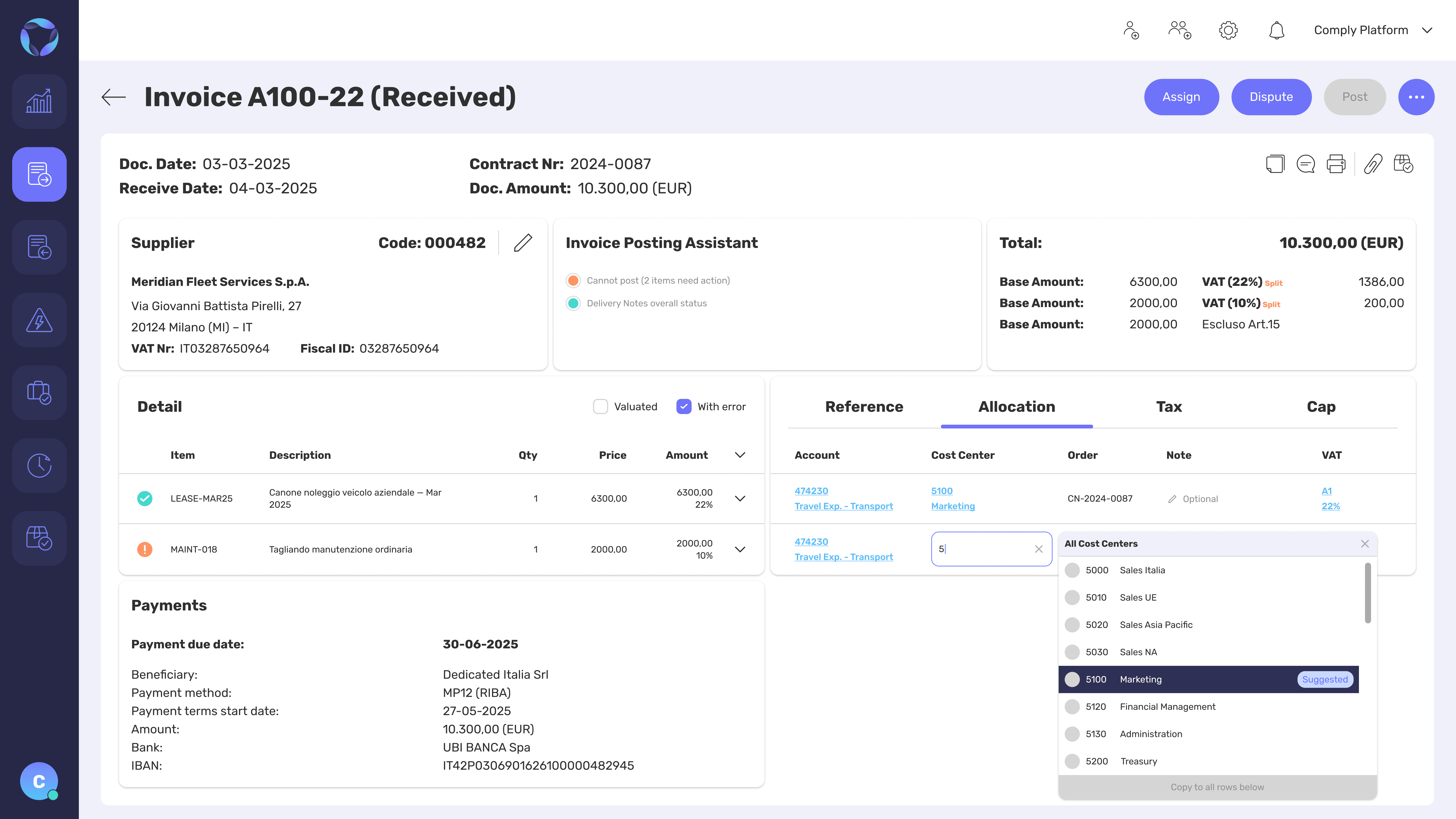Open the 5100 Marketing cost center link
This screenshot has height=819, width=1456.
[953, 499]
